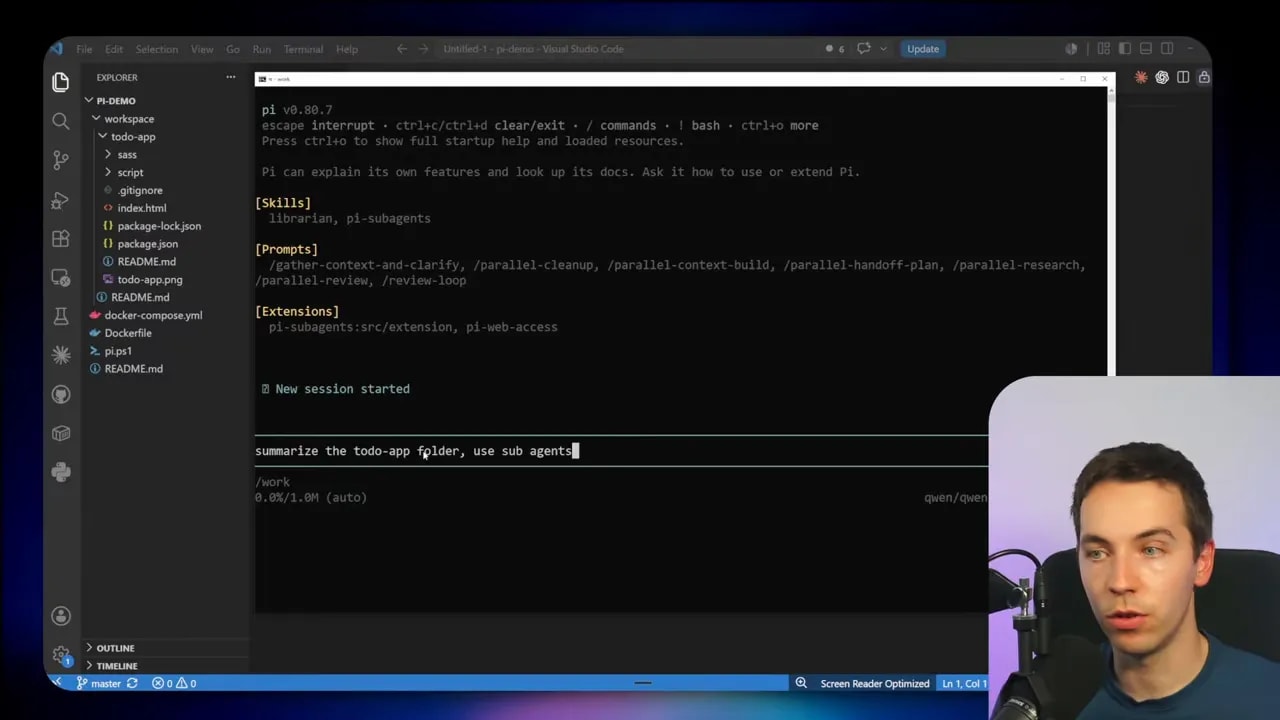Click the terminal window scroll up arrow
This screenshot has width=1280, height=720.
coord(1111,93)
